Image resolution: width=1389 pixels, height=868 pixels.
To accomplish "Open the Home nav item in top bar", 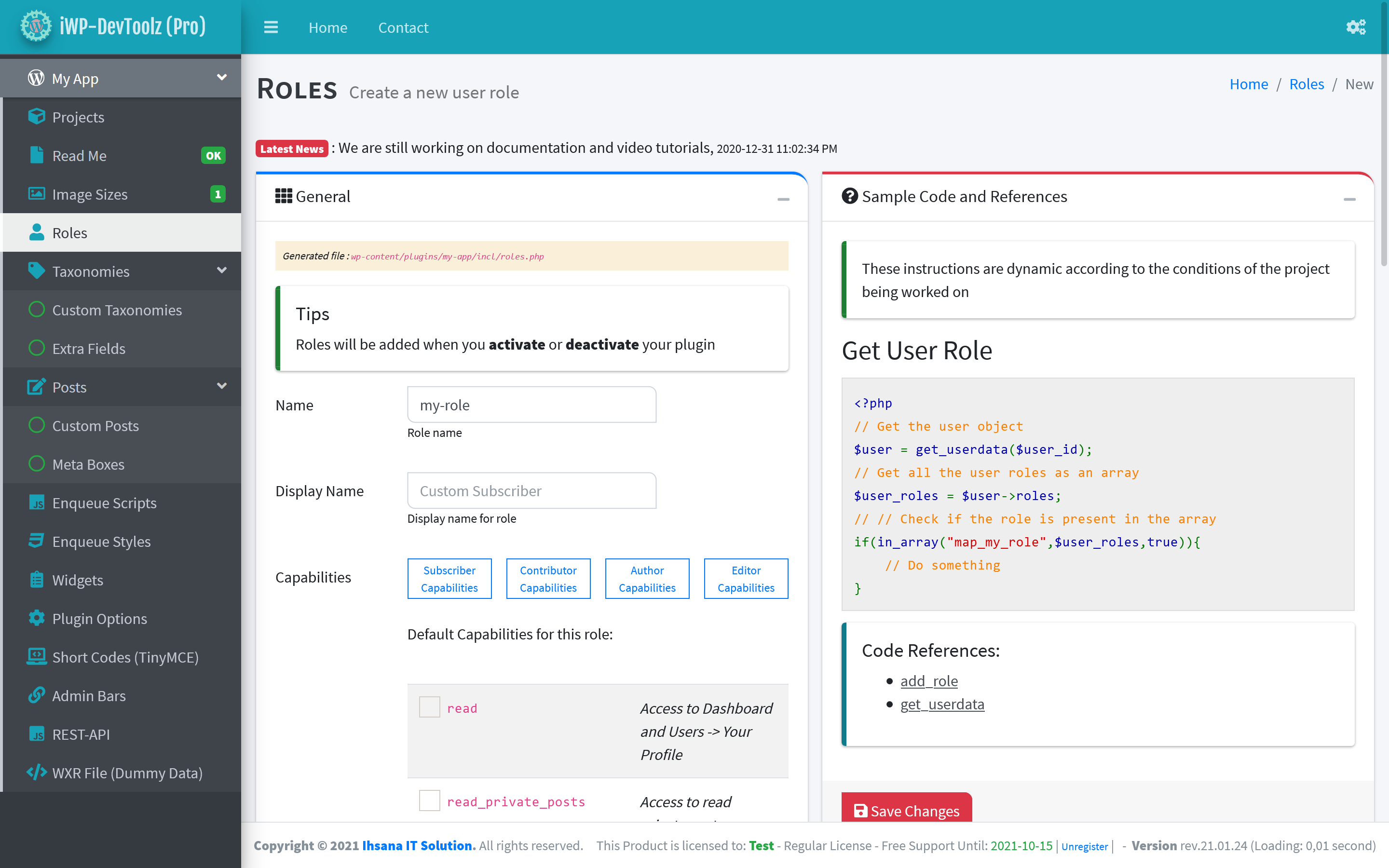I will [328, 27].
